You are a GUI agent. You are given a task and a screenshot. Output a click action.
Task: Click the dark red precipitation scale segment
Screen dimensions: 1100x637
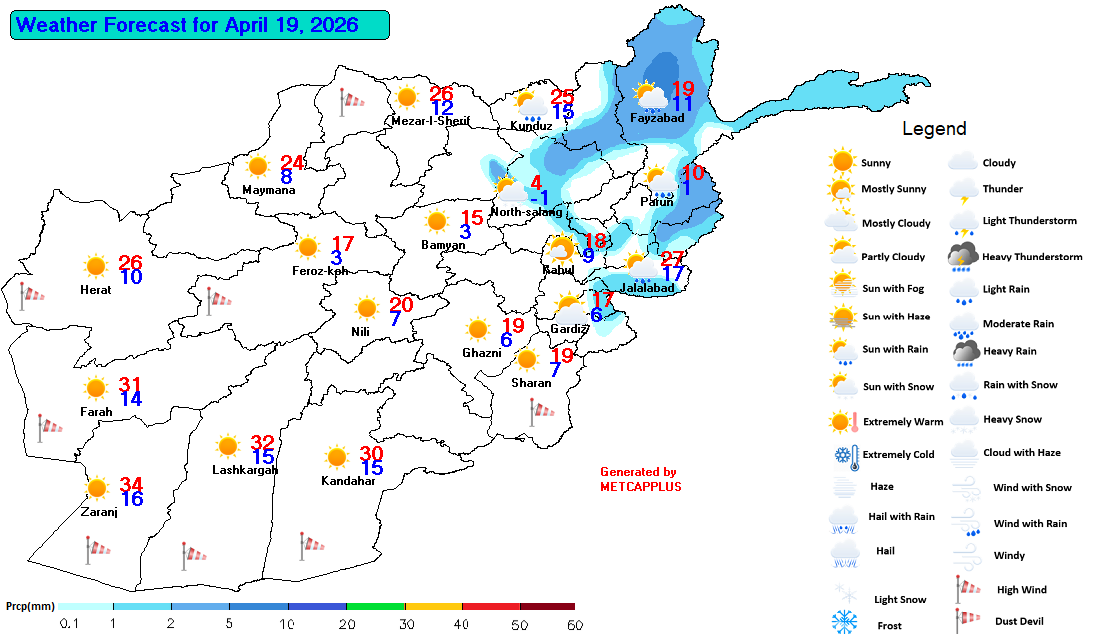click(x=547, y=606)
